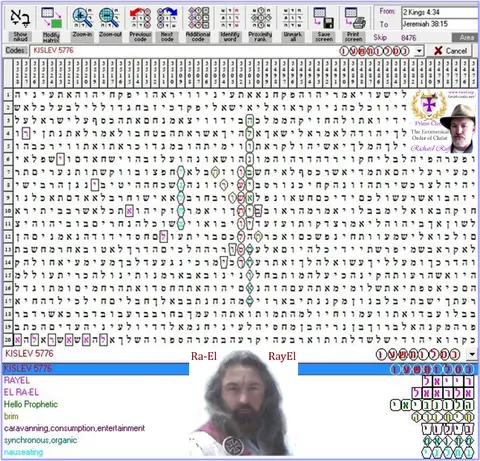Click the bearded man photo thumbnail
Image resolution: width=480 pixels, height=461 pixels.
pyautogui.click(x=243, y=403)
